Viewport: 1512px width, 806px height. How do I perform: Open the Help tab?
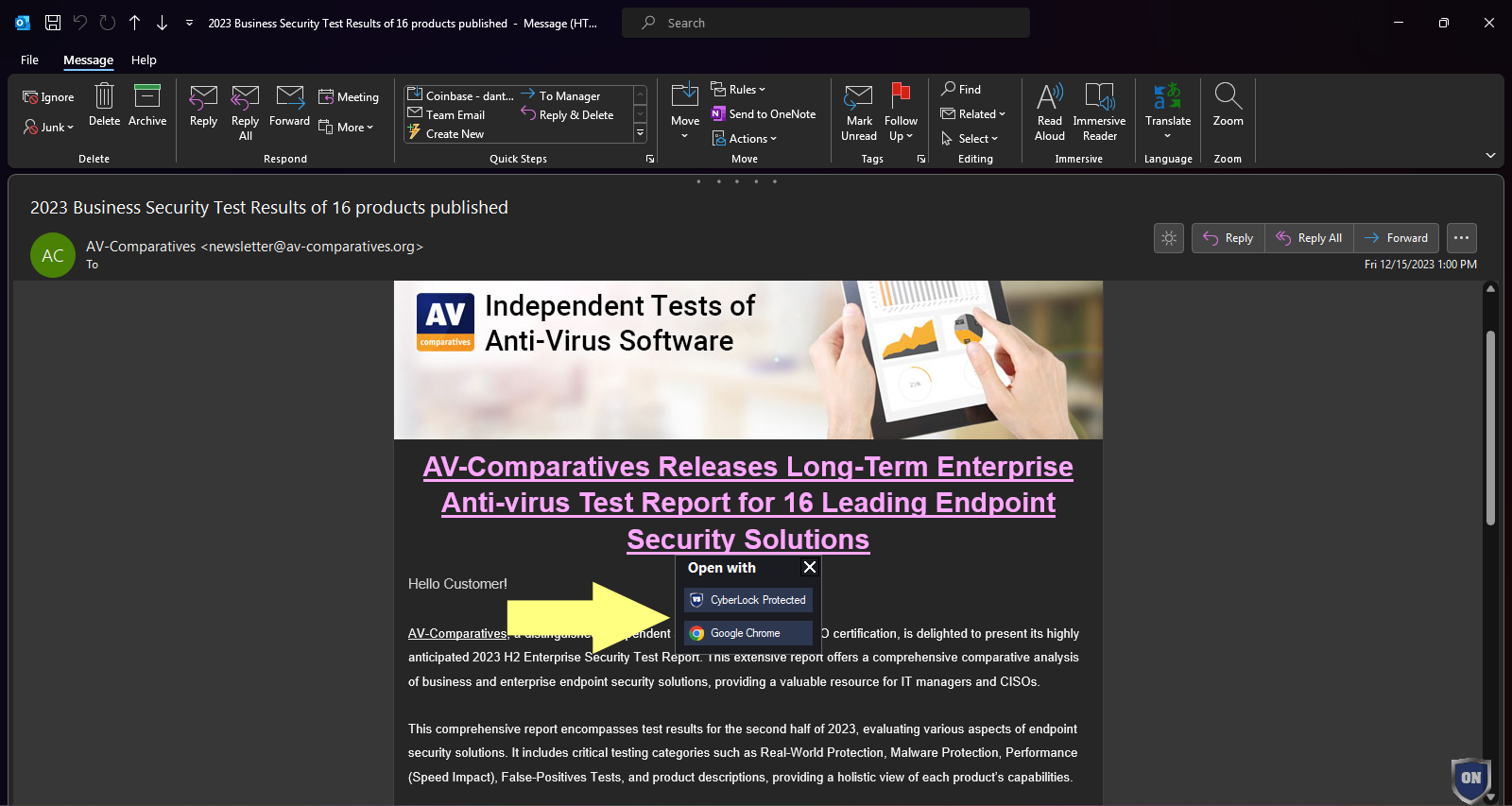[x=144, y=60]
